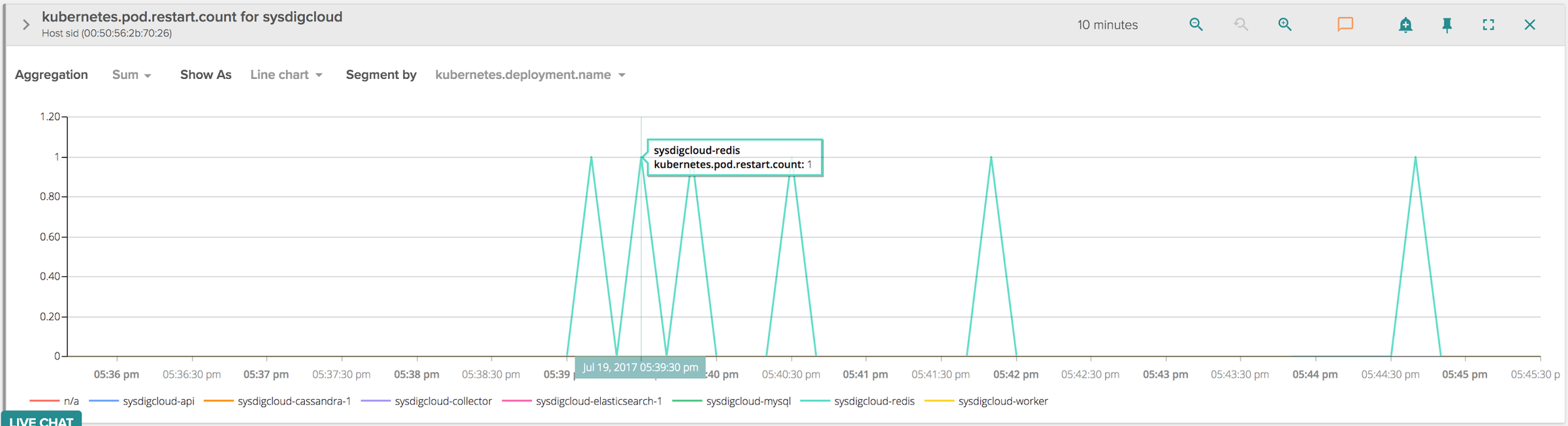Click the 1.20 y-axis value

tap(50, 117)
